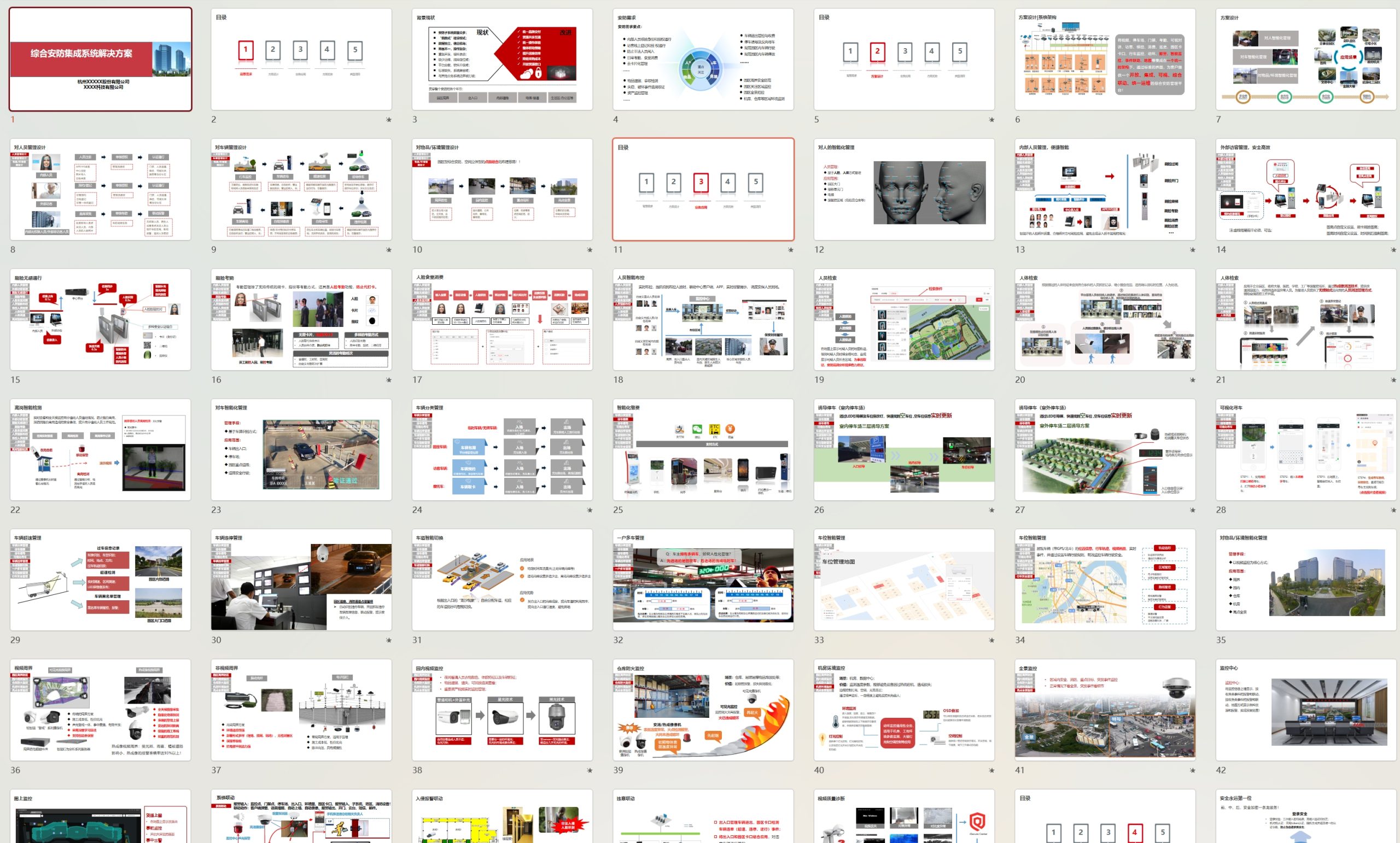The image size is (1400, 843).
Task: Click the star icon below slide 33
Action: pos(991,640)
